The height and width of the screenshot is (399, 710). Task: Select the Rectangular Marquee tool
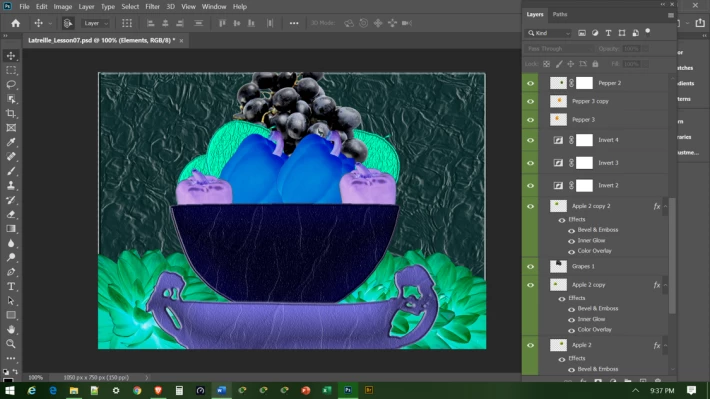(x=11, y=70)
